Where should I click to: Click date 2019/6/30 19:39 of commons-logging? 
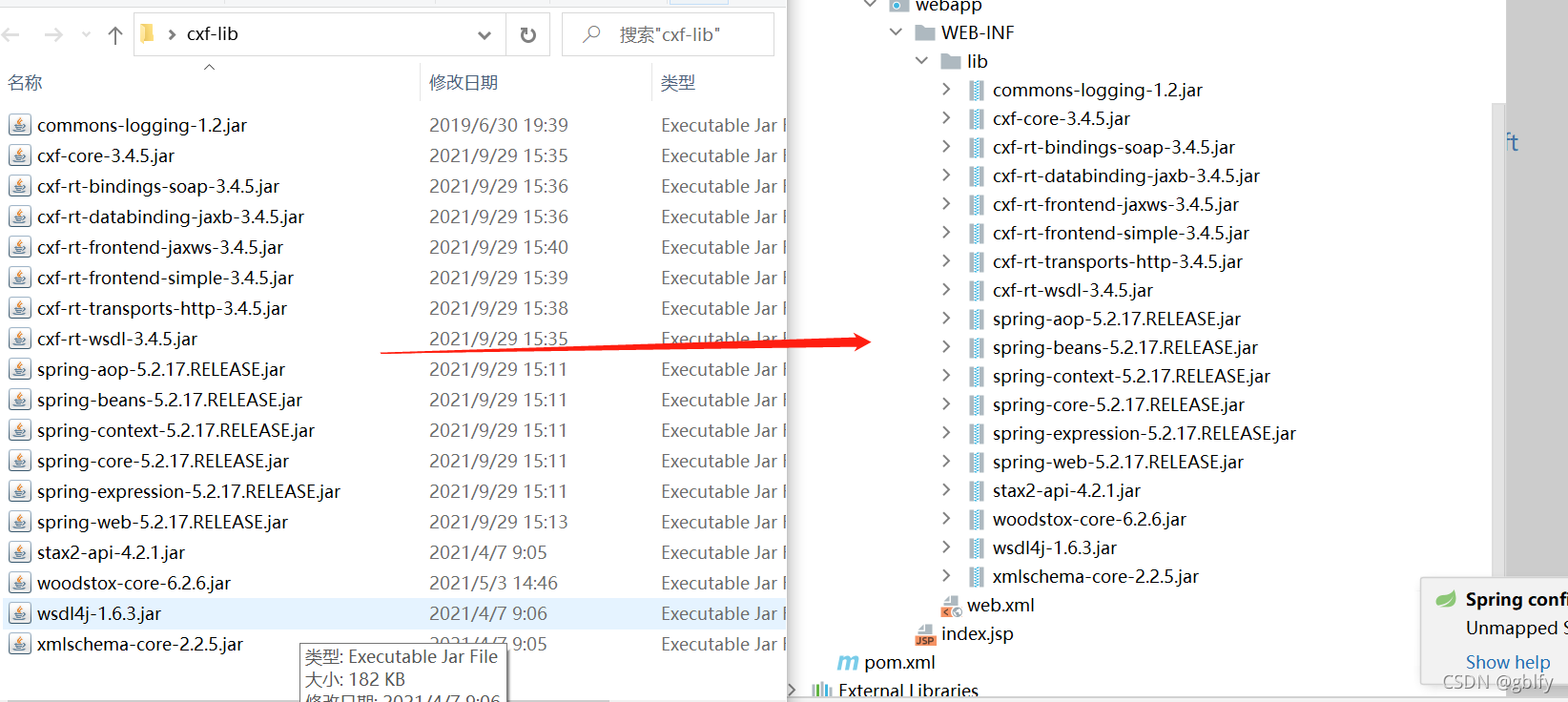click(x=499, y=125)
